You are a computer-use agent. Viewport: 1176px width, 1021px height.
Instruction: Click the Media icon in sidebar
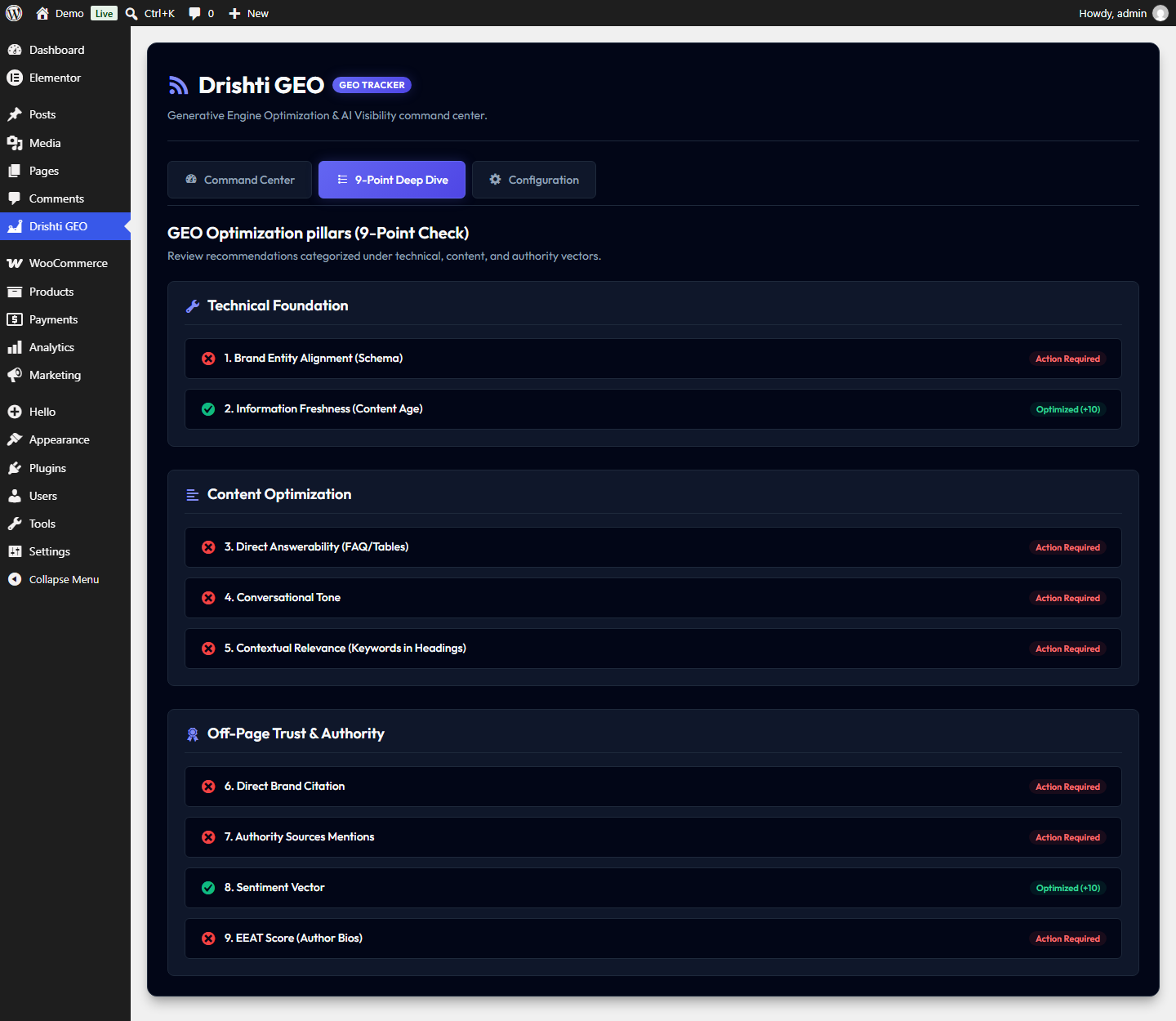pyautogui.click(x=15, y=143)
